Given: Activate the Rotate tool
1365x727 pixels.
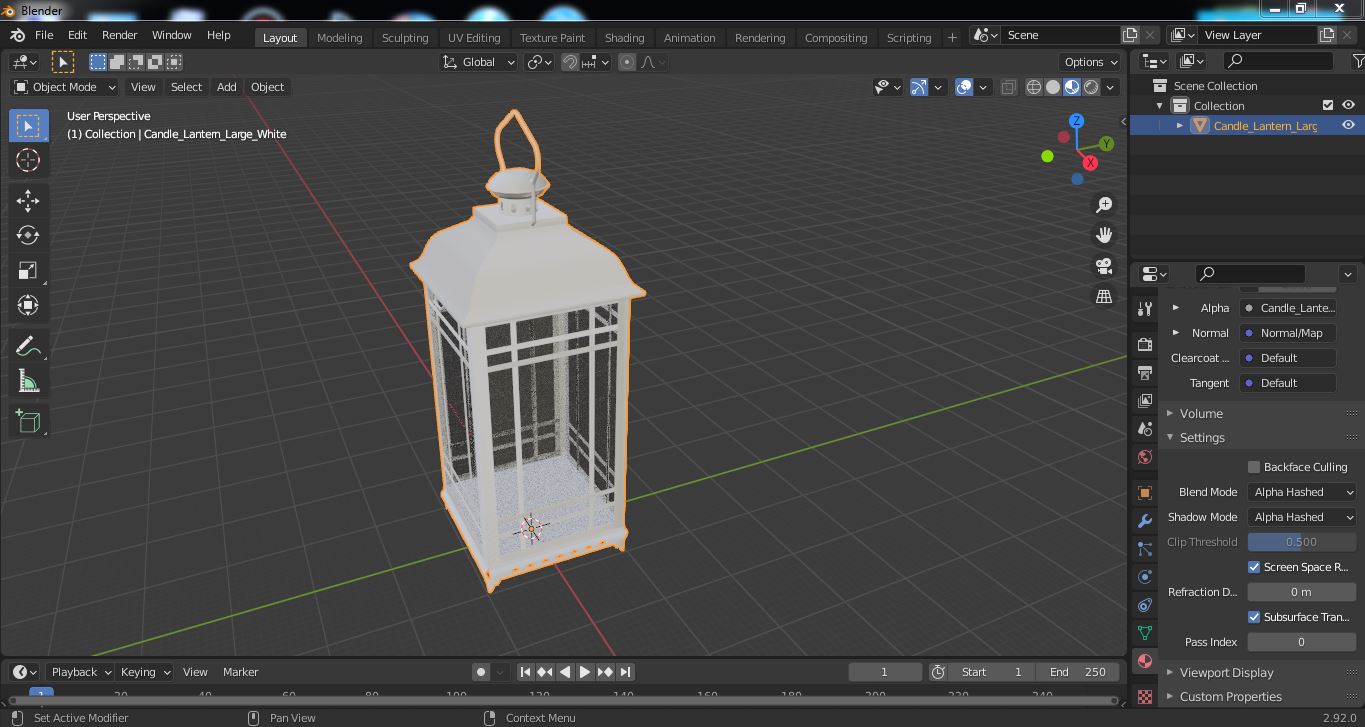Looking at the screenshot, I should click(28, 235).
